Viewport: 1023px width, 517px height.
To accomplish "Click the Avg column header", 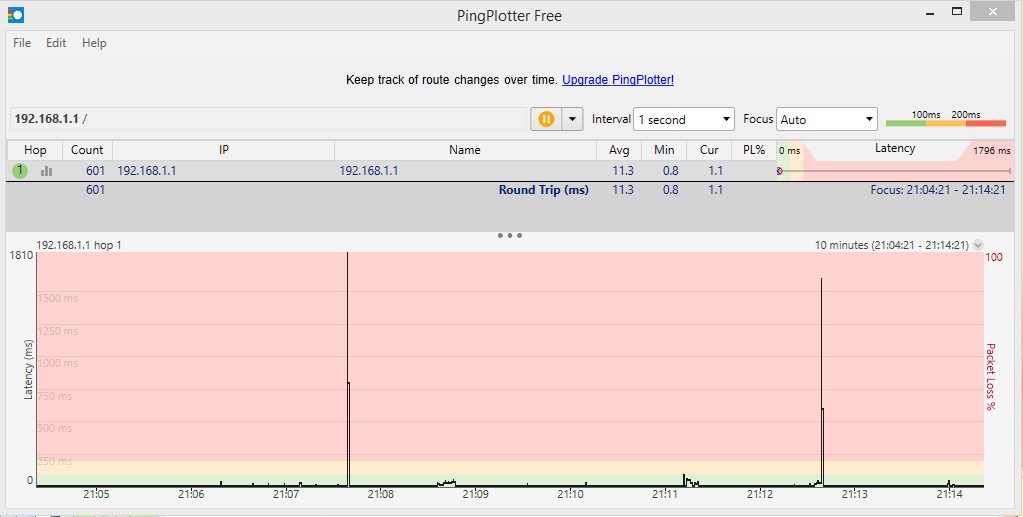I will click(x=618, y=150).
